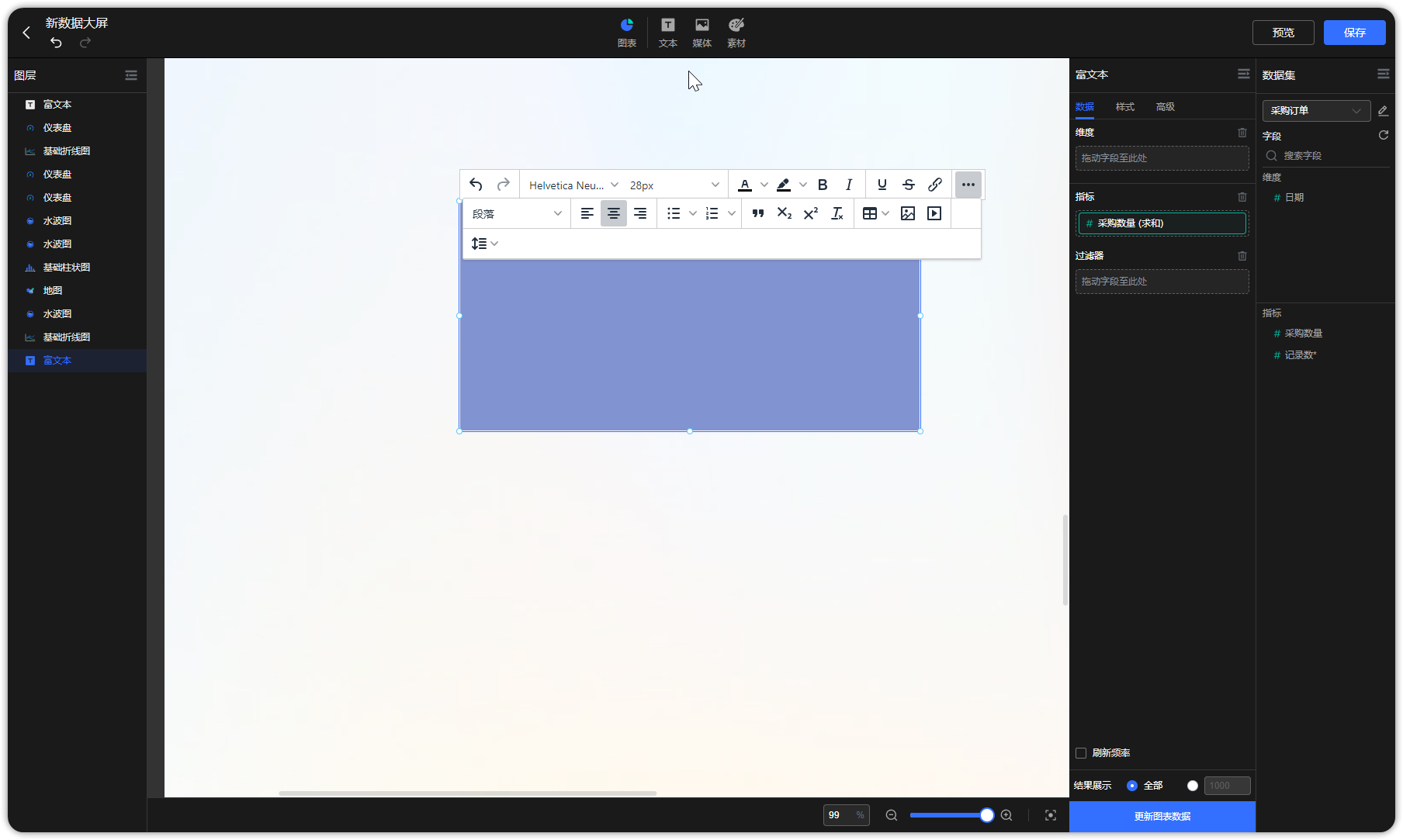
Task: Expand bulleted list style options
Action: point(693,213)
